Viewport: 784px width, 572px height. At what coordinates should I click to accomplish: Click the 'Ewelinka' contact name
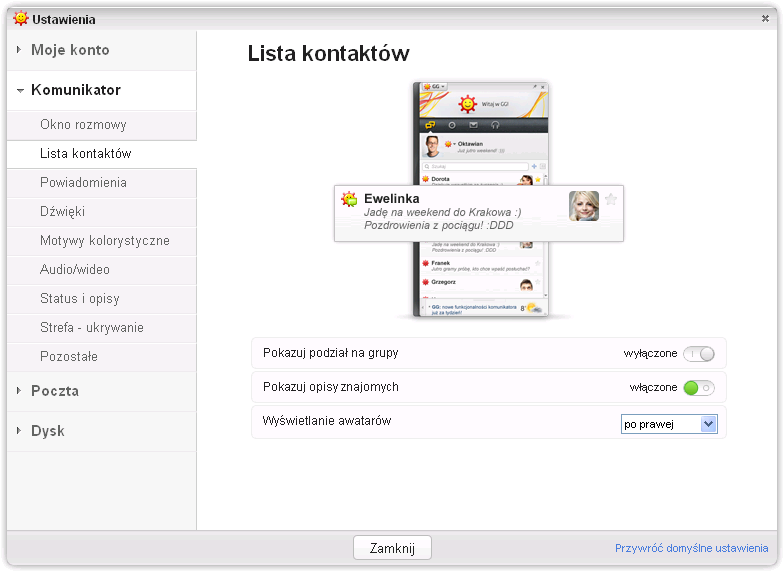coord(392,198)
